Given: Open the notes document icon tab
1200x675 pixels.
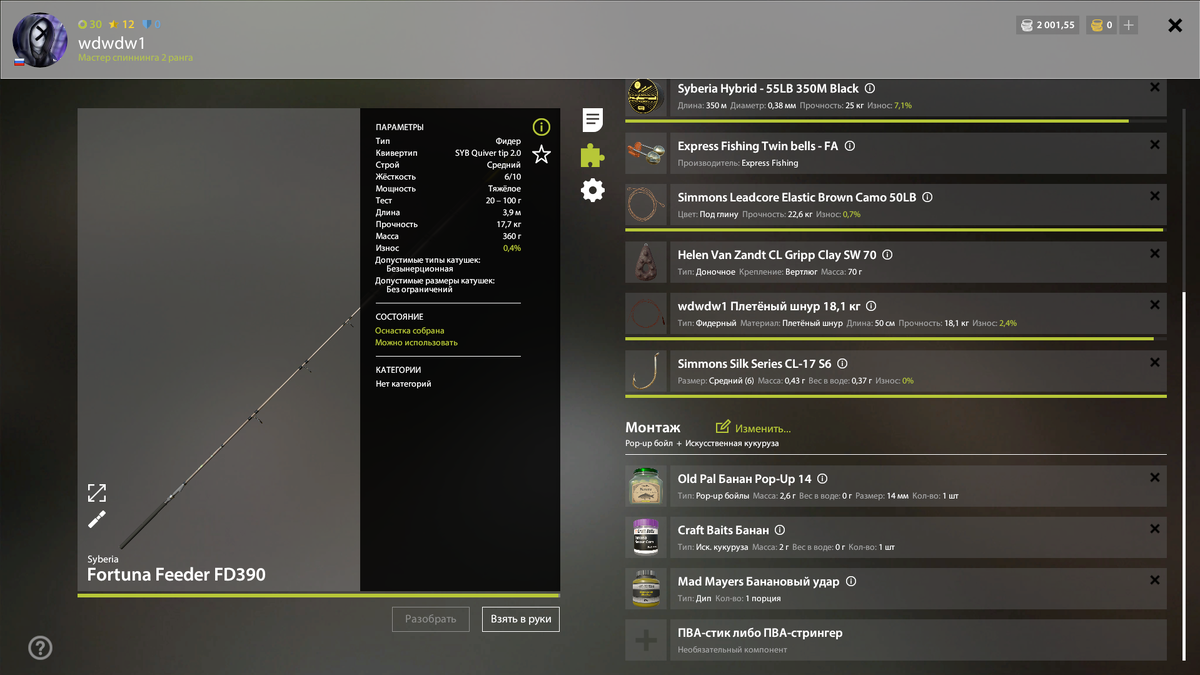Looking at the screenshot, I should click(x=593, y=121).
